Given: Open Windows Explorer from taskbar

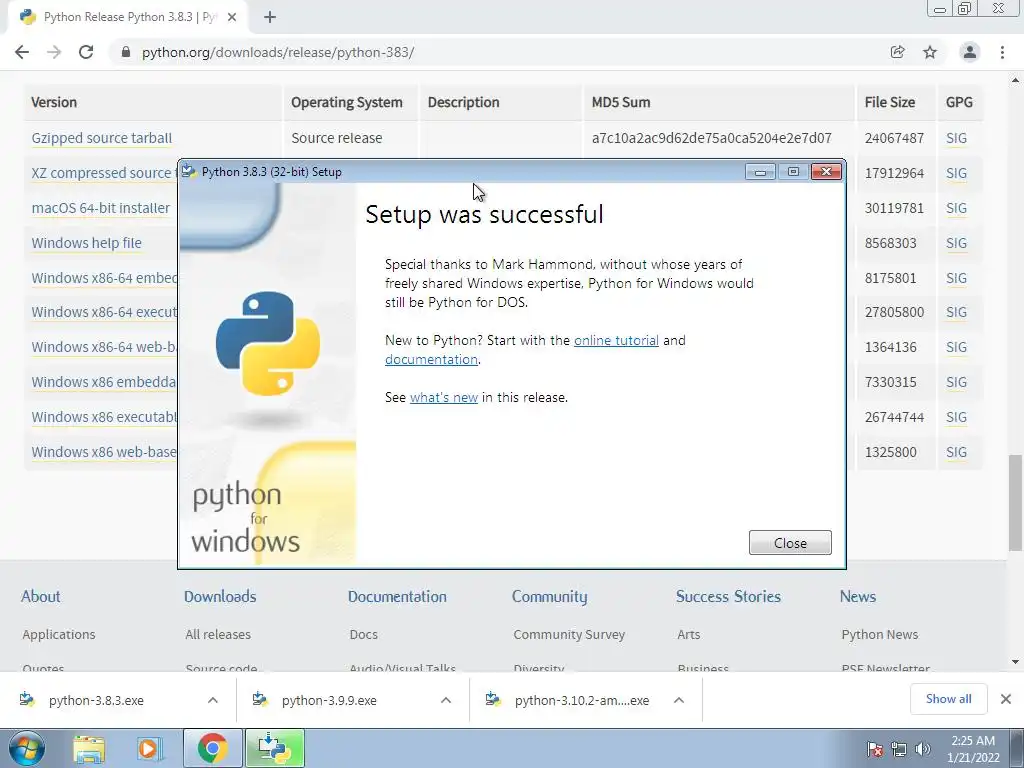Looking at the screenshot, I should point(88,748).
